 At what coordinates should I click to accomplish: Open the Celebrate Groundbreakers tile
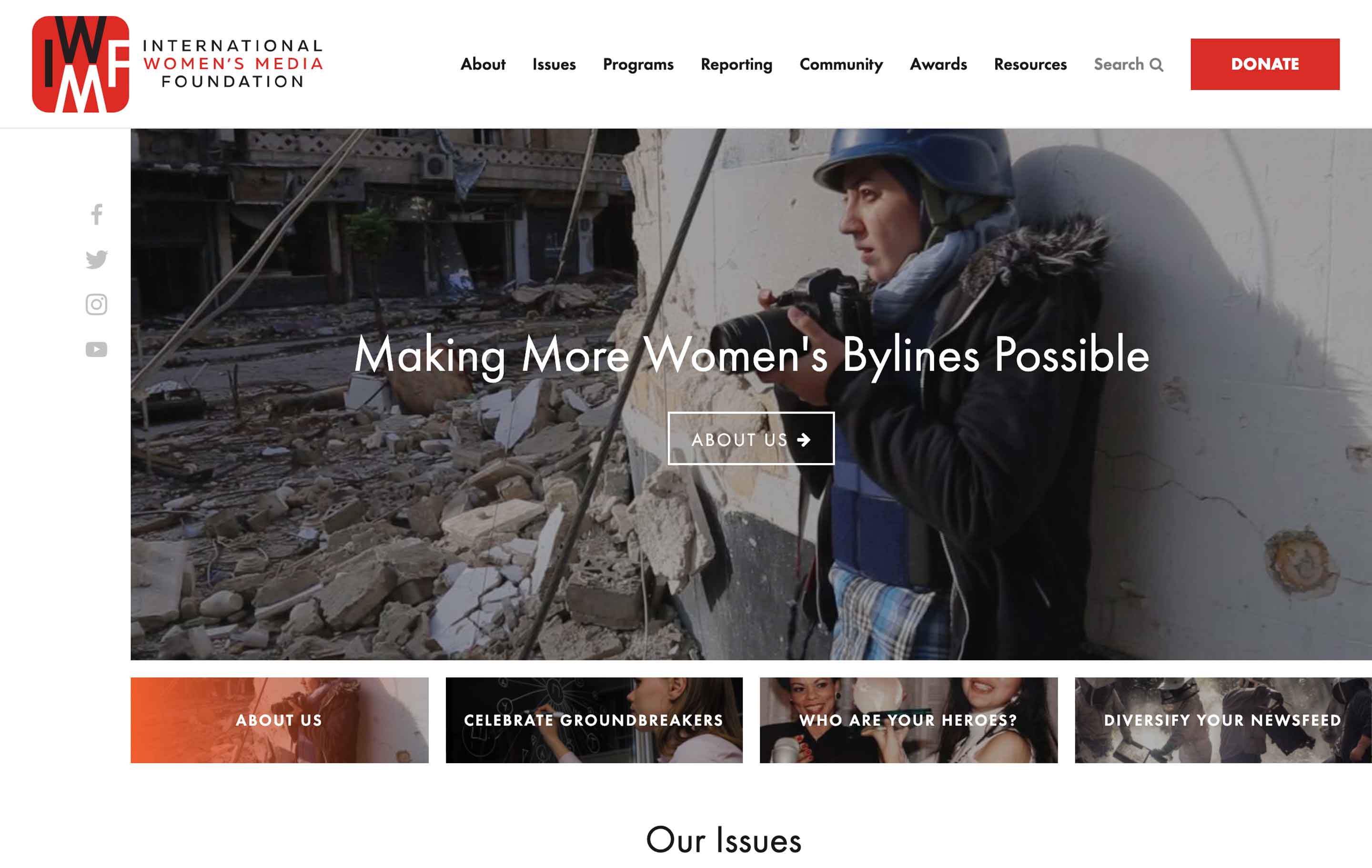[x=594, y=720]
